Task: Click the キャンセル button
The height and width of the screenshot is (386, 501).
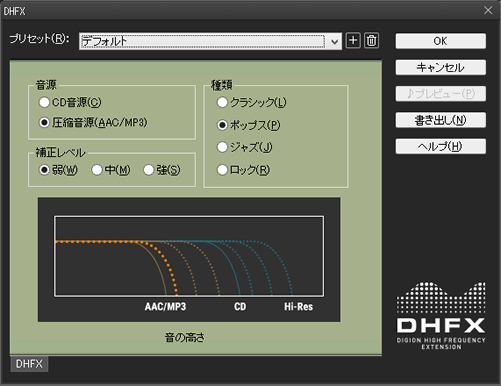Action: [x=441, y=67]
